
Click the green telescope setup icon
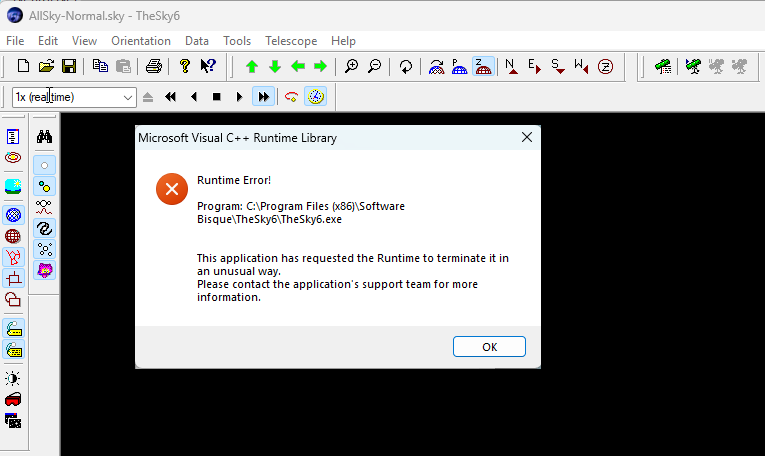coord(663,66)
